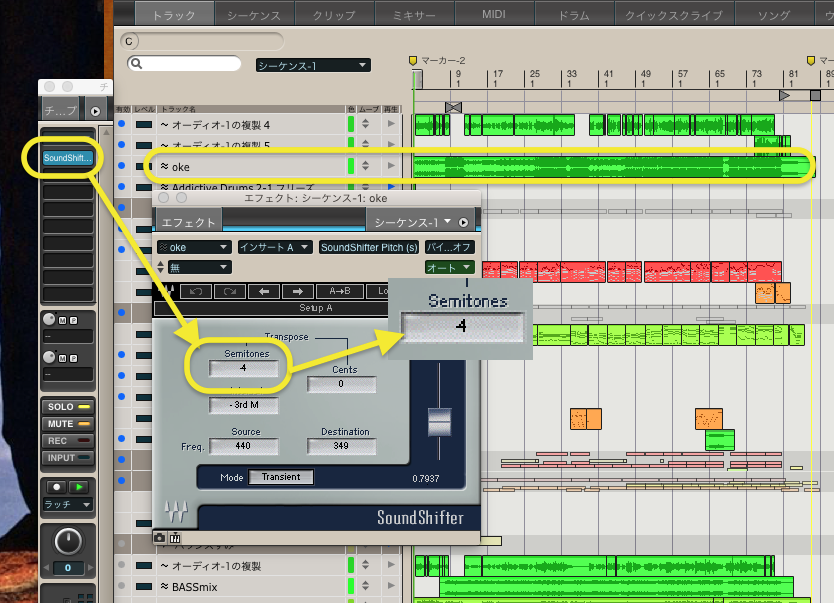The height and width of the screenshot is (603, 834).
Task: Click the previous preset left arrow
Action: [x=264, y=291]
